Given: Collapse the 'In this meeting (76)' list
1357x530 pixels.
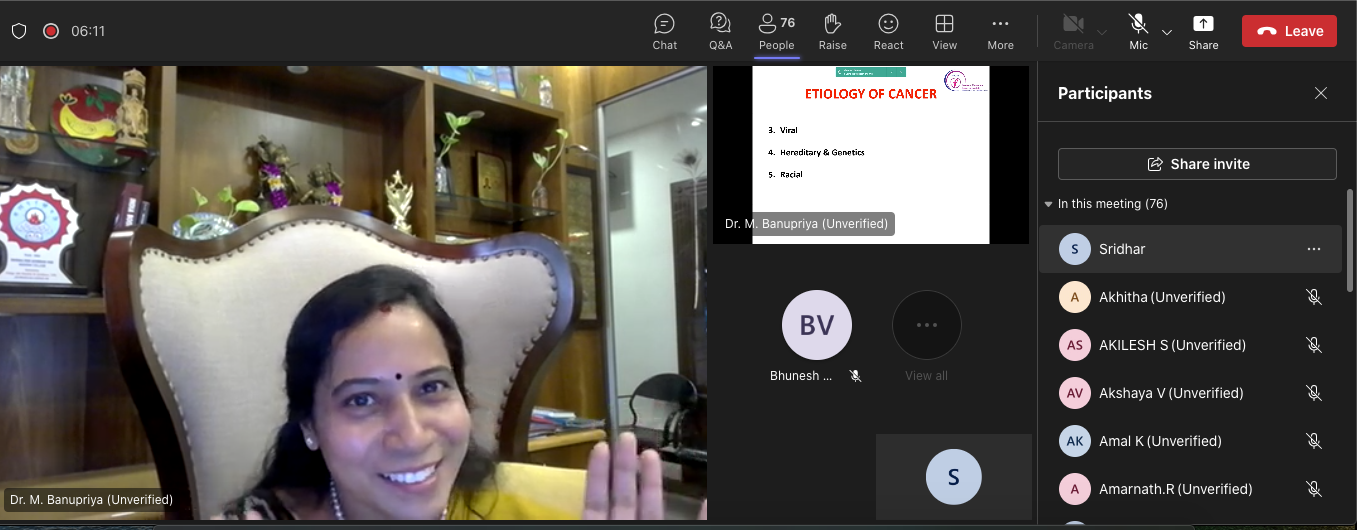Looking at the screenshot, I should (1048, 204).
